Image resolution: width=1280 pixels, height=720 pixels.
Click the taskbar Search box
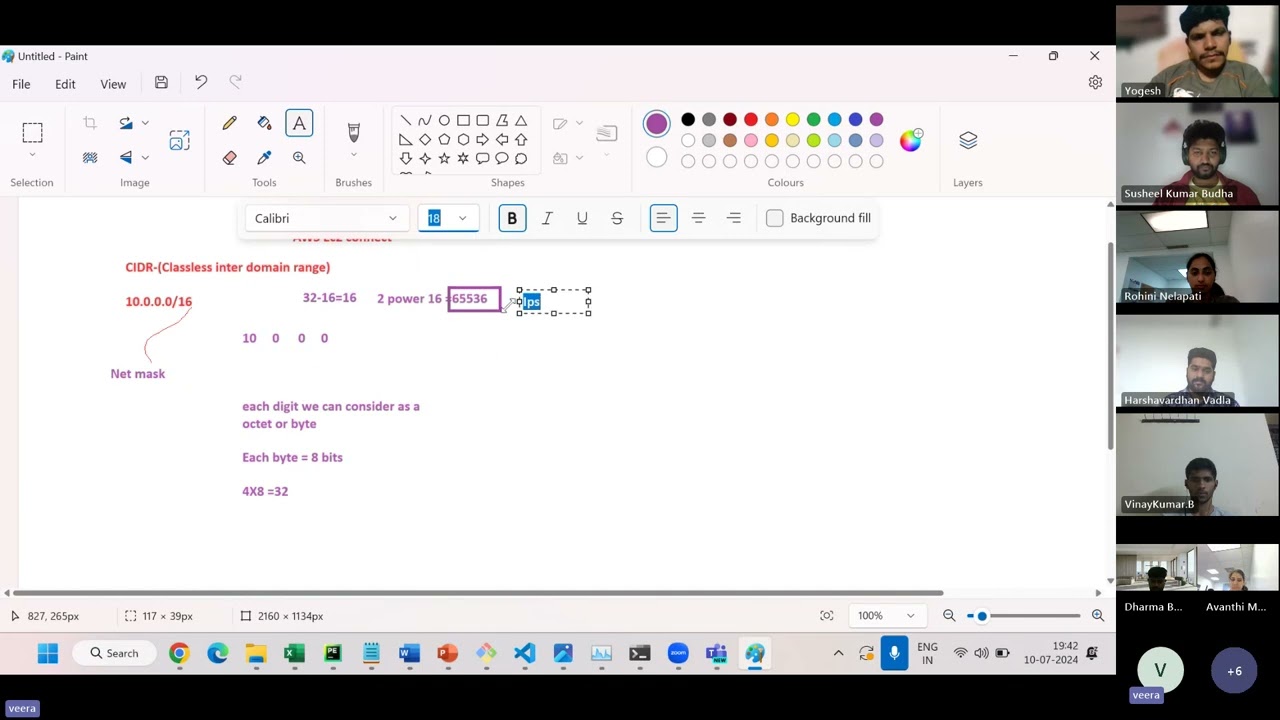click(113, 653)
